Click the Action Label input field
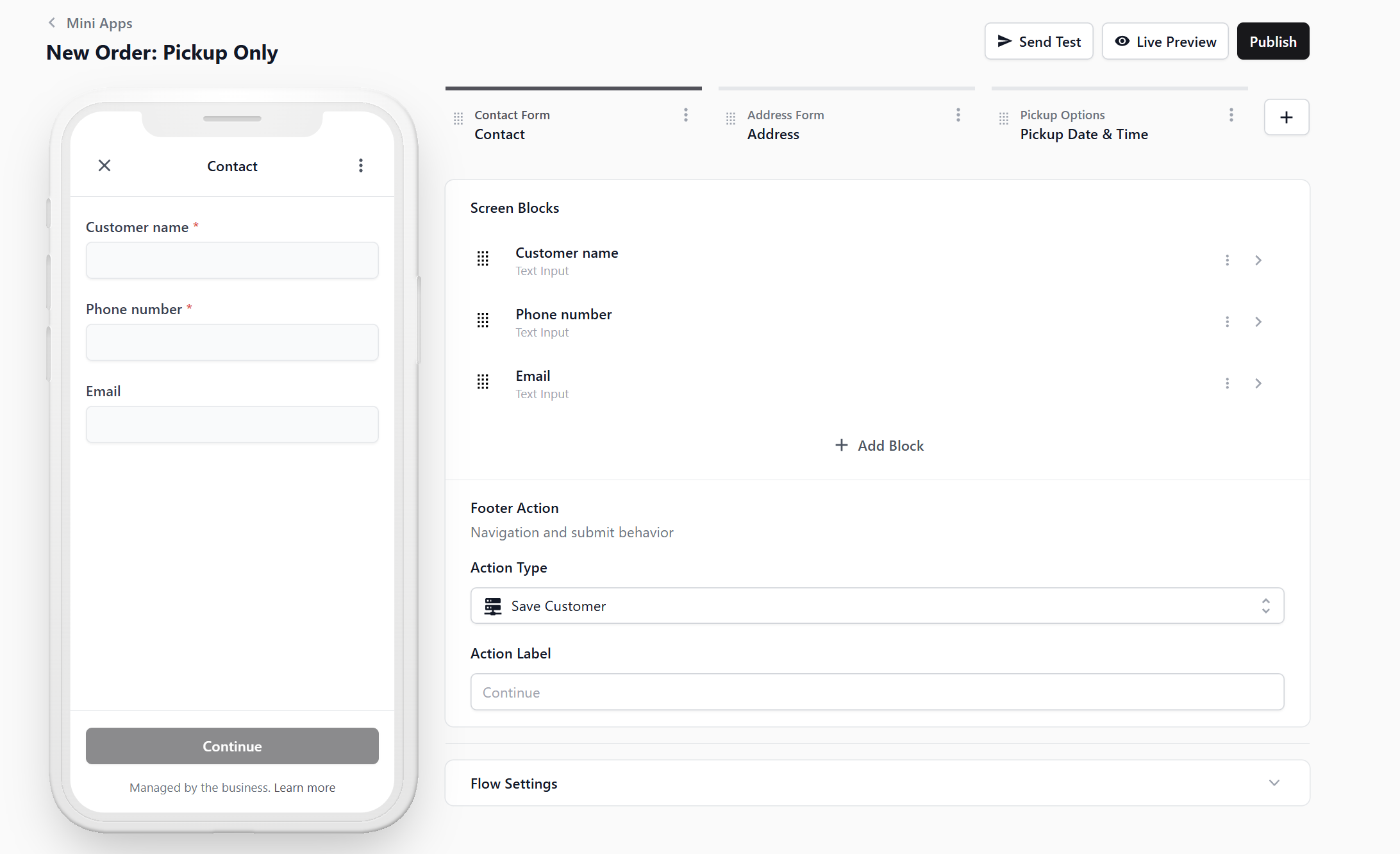The height and width of the screenshot is (854, 1400). pos(876,692)
